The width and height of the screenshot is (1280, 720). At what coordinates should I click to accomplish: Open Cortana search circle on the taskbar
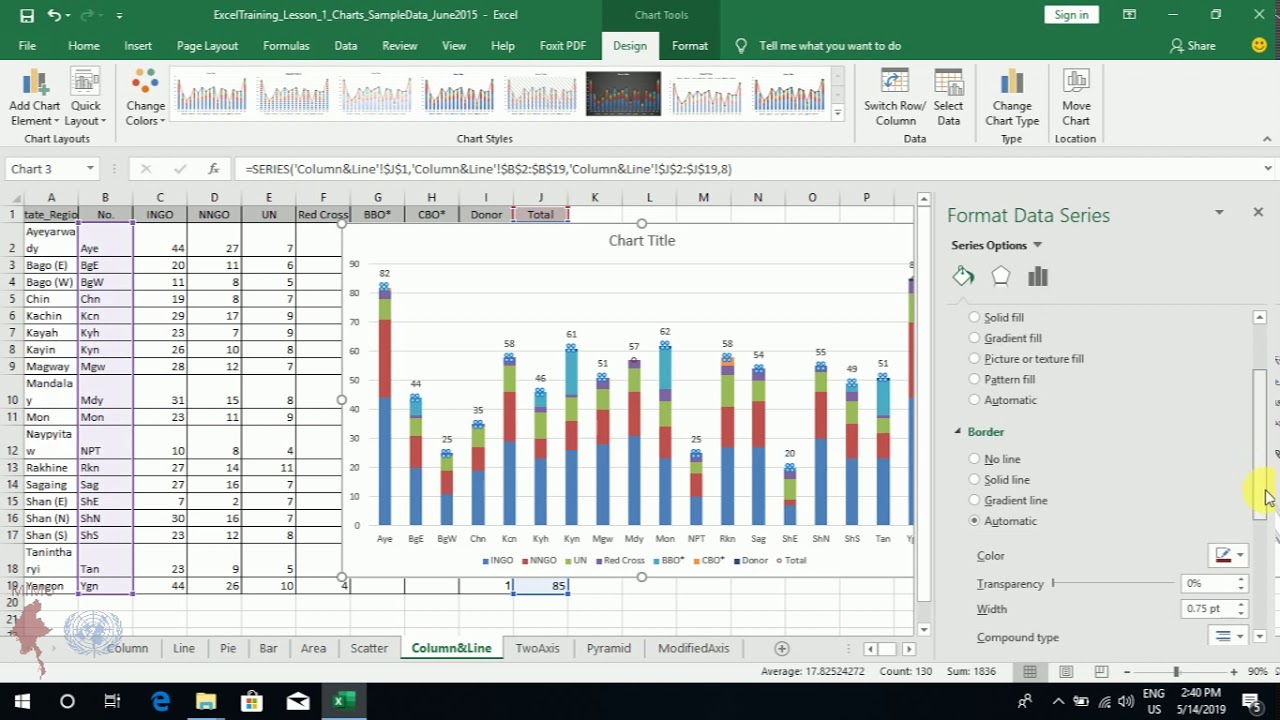coord(67,701)
